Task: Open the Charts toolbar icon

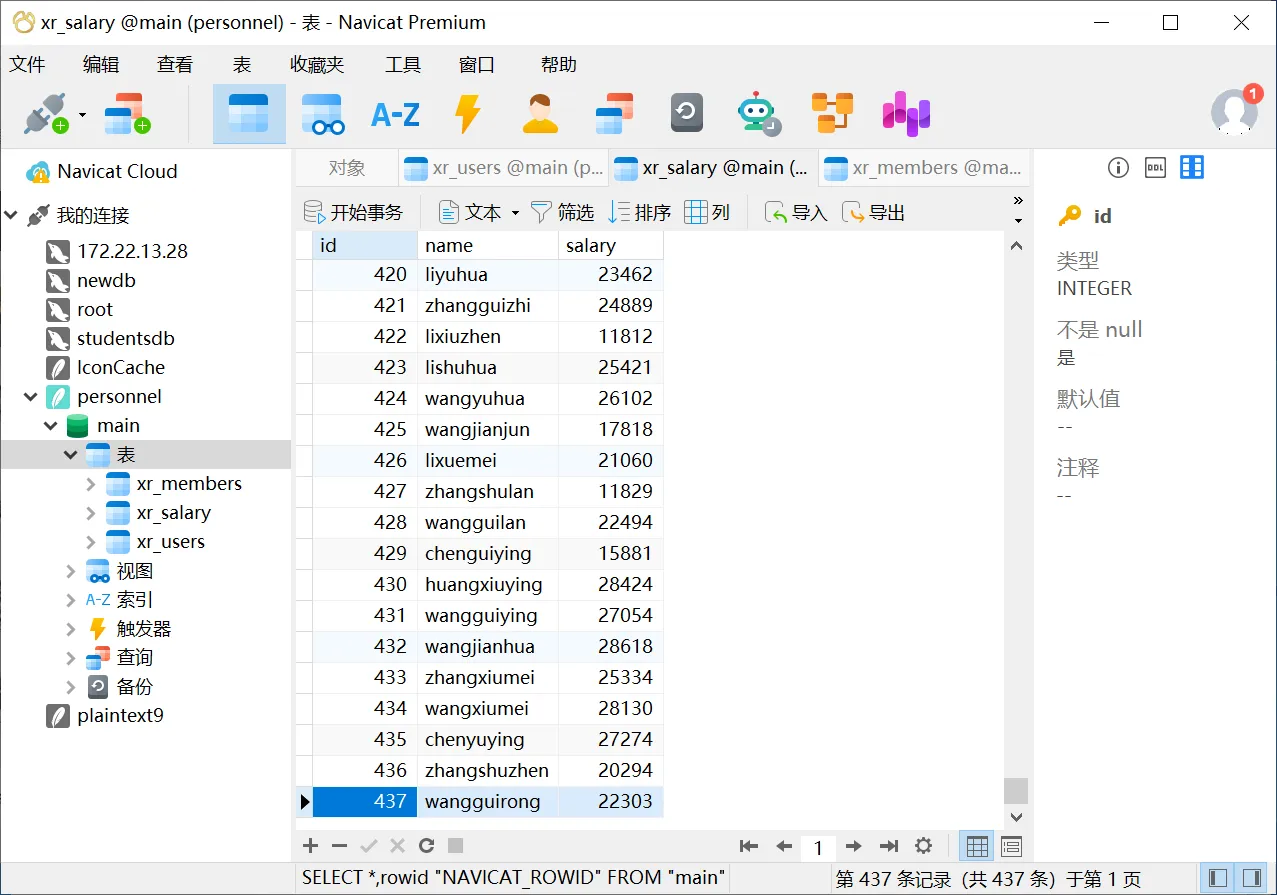Action: pyautogui.click(x=906, y=114)
